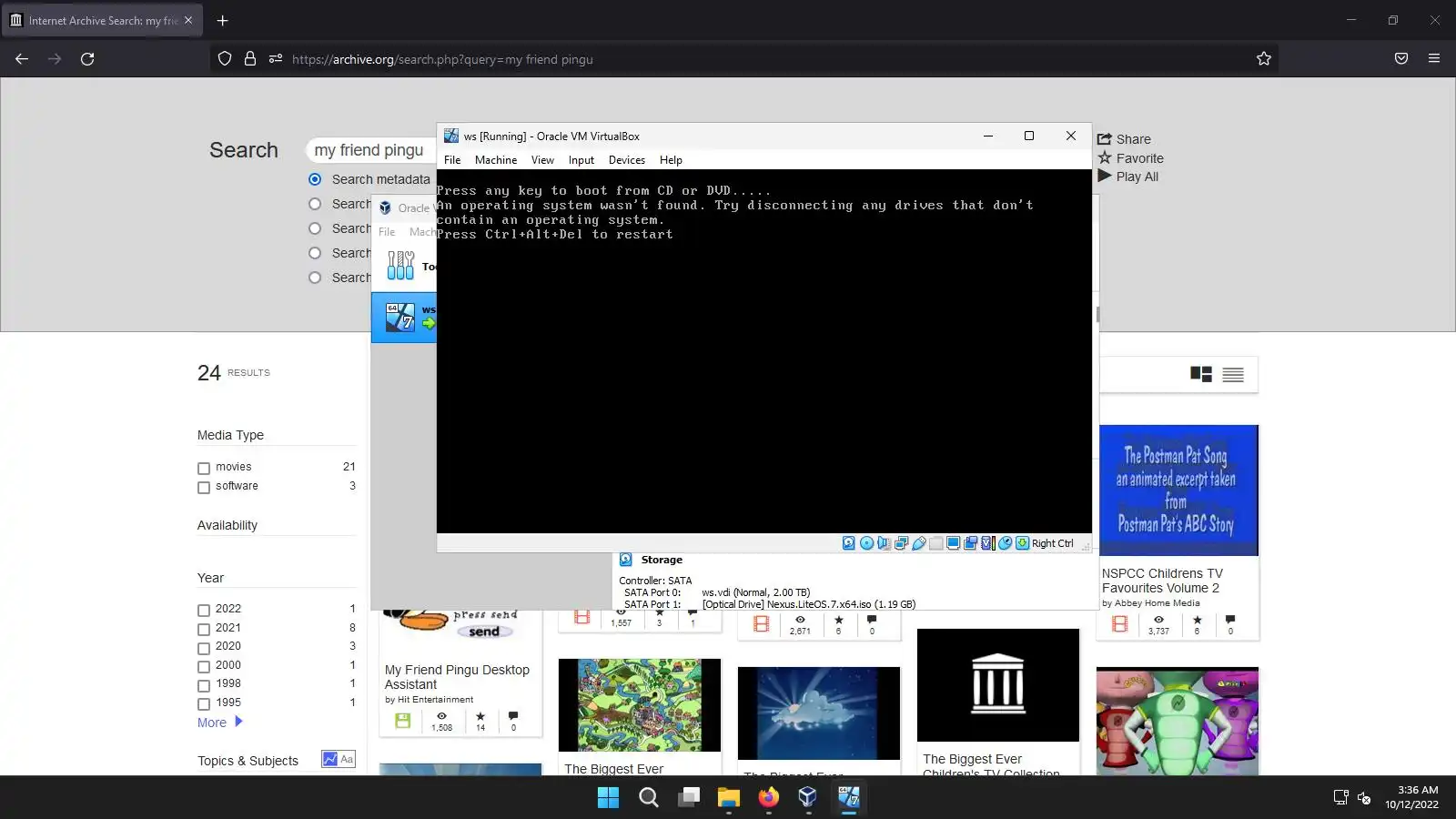The height and width of the screenshot is (819, 1456).
Task: Click the Favorite link on archive.org
Action: tap(1130, 158)
